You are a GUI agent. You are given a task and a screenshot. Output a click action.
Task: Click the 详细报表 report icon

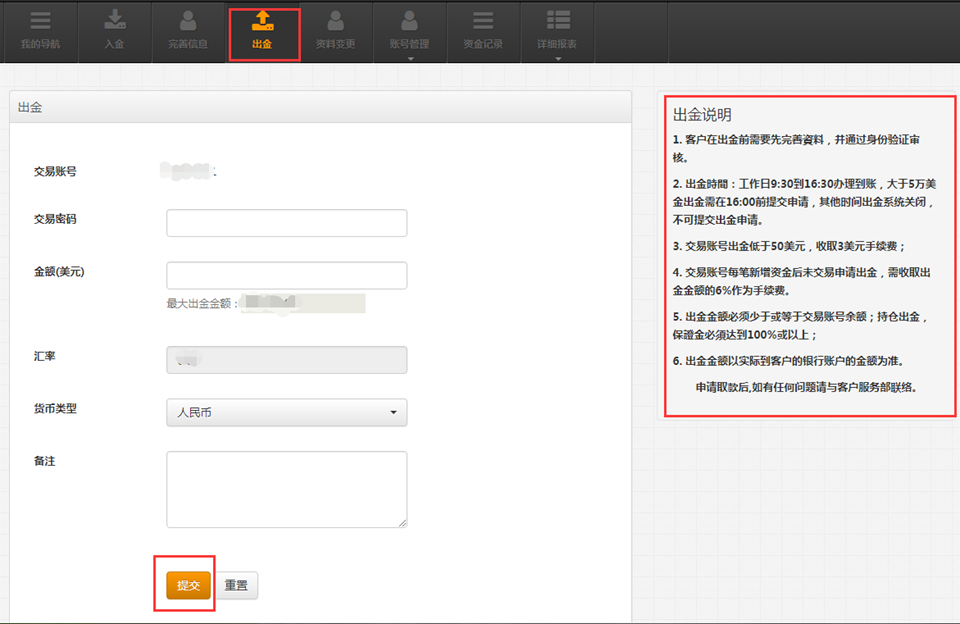[558, 20]
